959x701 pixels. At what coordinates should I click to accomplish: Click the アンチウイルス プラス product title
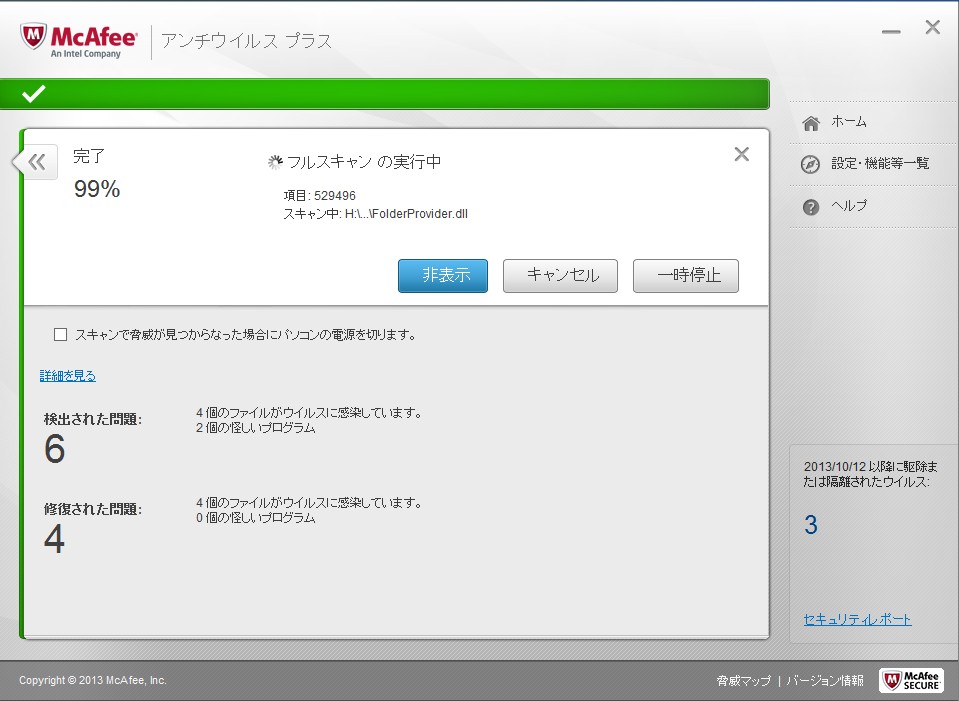tap(246, 40)
